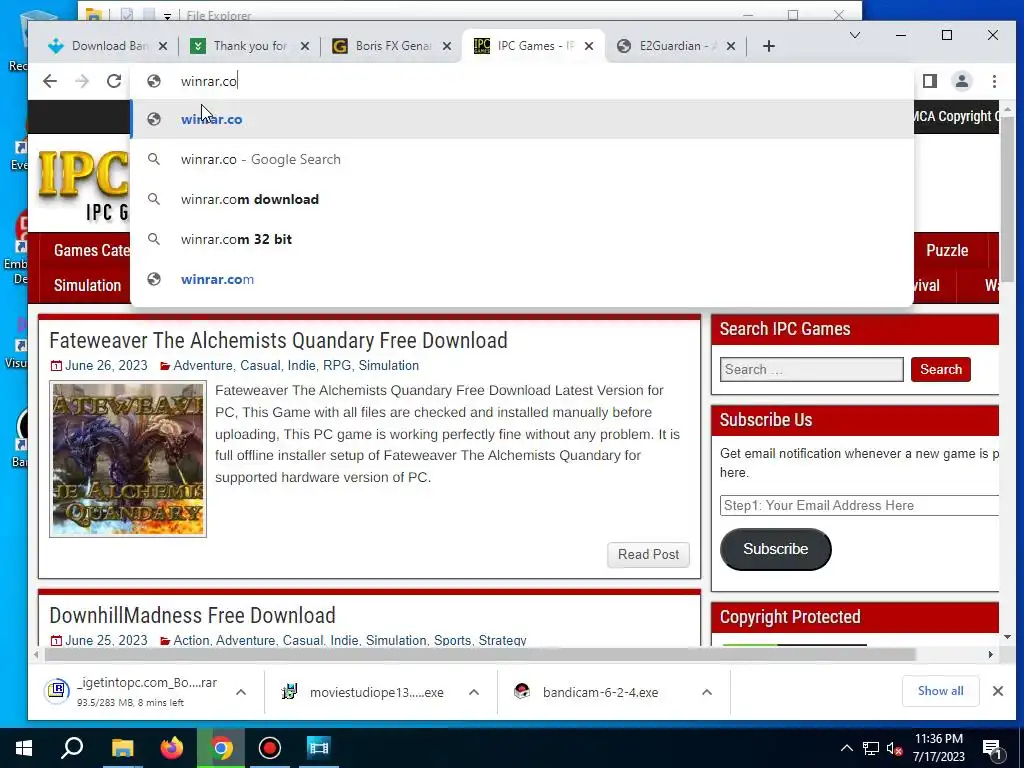
Task: Click the red Search button
Action: tap(940, 370)
